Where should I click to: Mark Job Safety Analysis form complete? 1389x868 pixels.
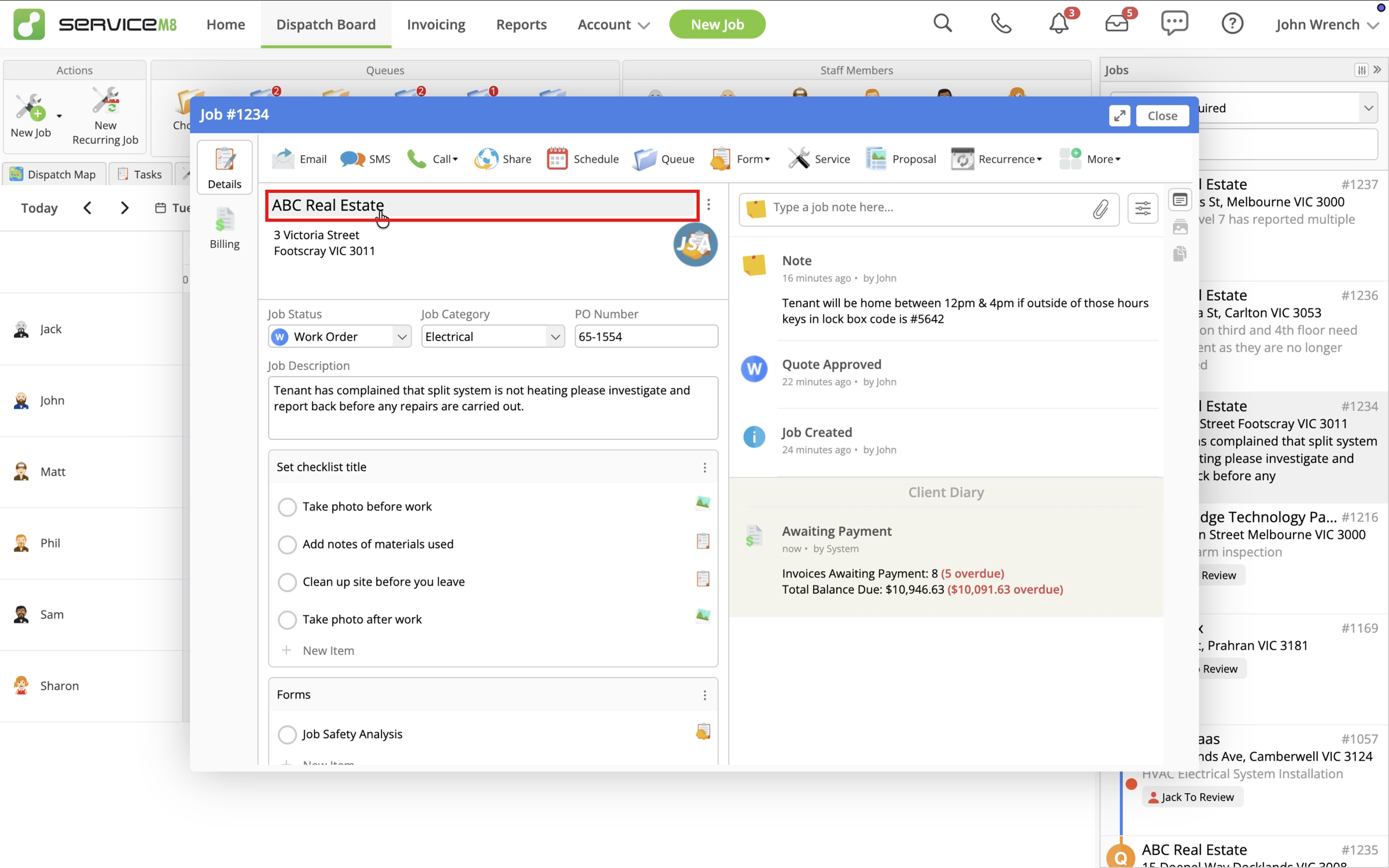click(x=287, y=734)
